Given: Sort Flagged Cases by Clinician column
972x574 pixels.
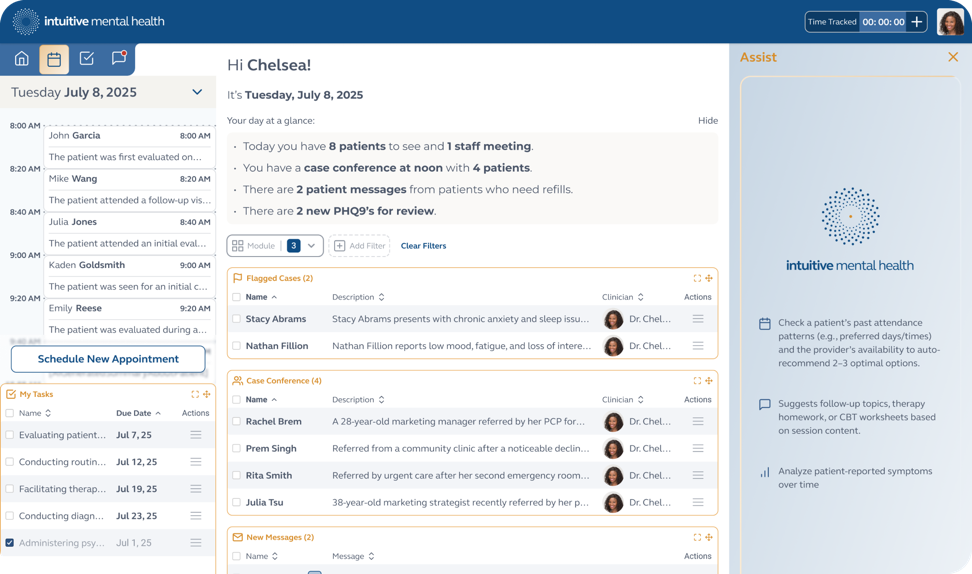Looking at the screenshot, I should coord(640,297).
